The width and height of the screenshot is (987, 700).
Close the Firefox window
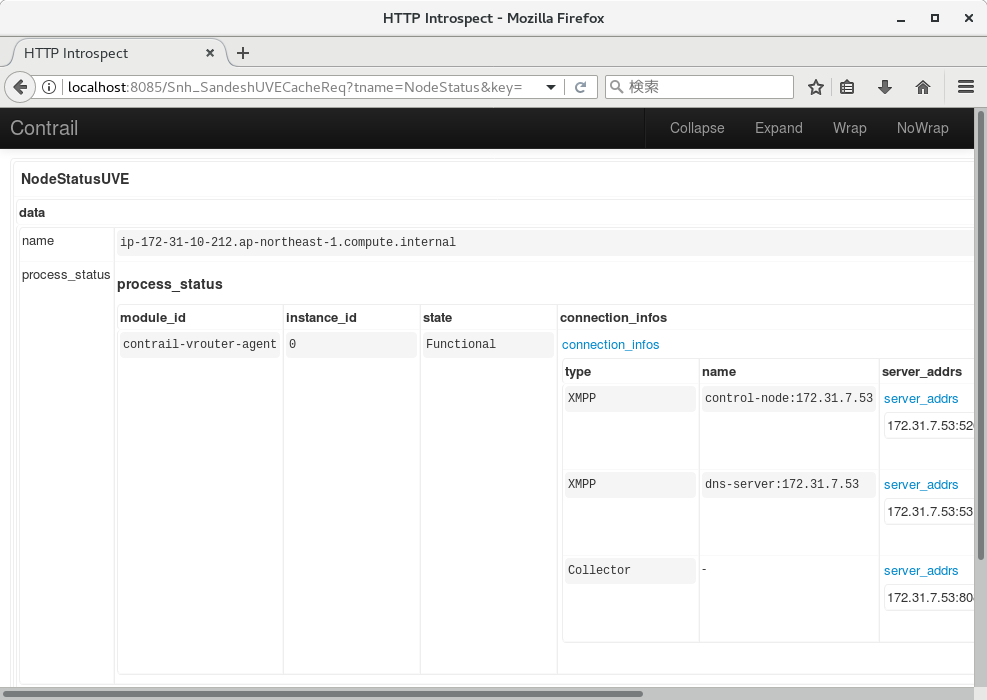[969, 18]
